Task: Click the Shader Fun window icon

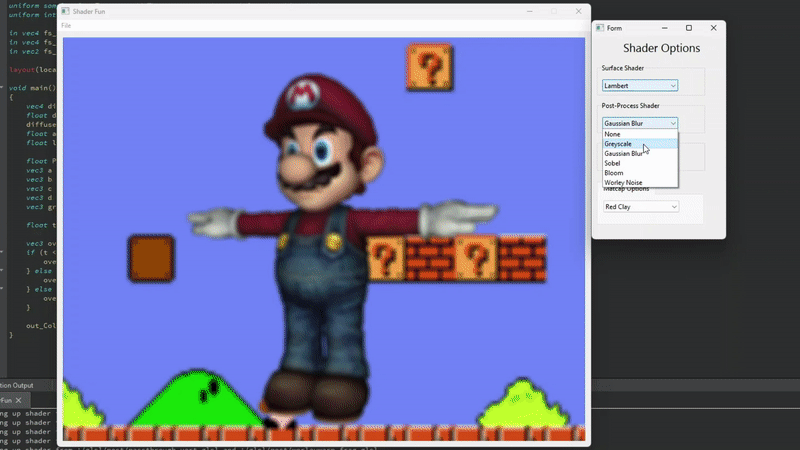Action: tap(65, 11)
